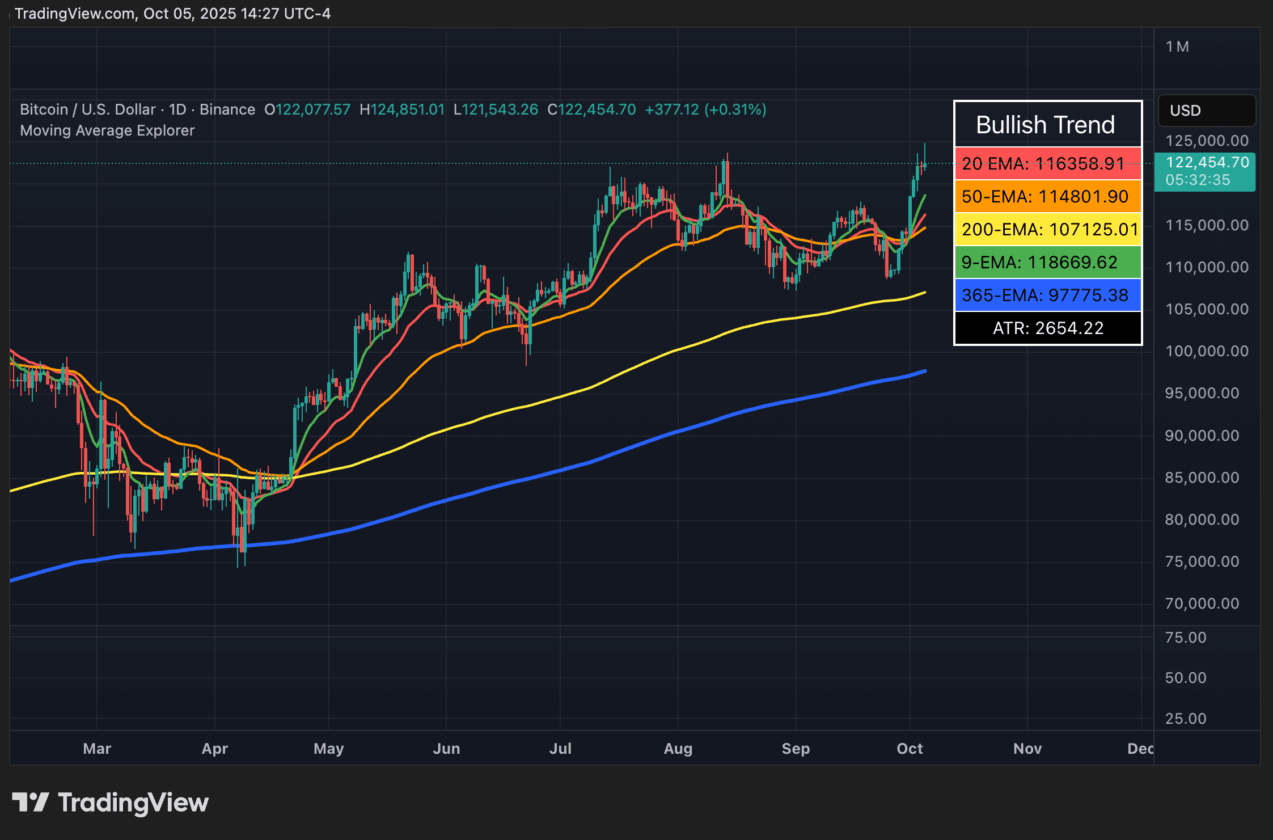Open the USD currency selector

1206,110
